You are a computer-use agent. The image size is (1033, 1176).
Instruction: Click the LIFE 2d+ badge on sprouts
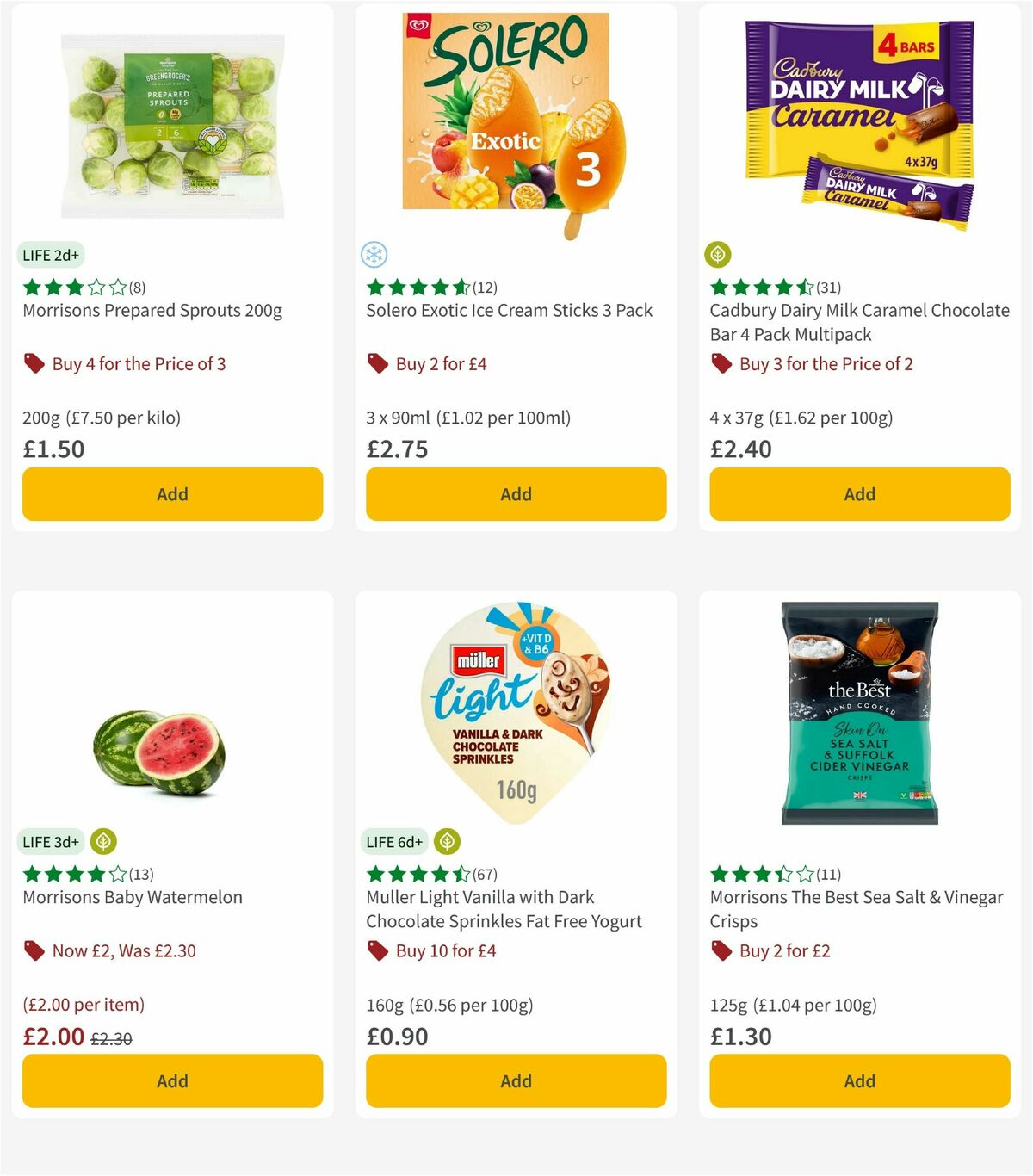[50, 255]
